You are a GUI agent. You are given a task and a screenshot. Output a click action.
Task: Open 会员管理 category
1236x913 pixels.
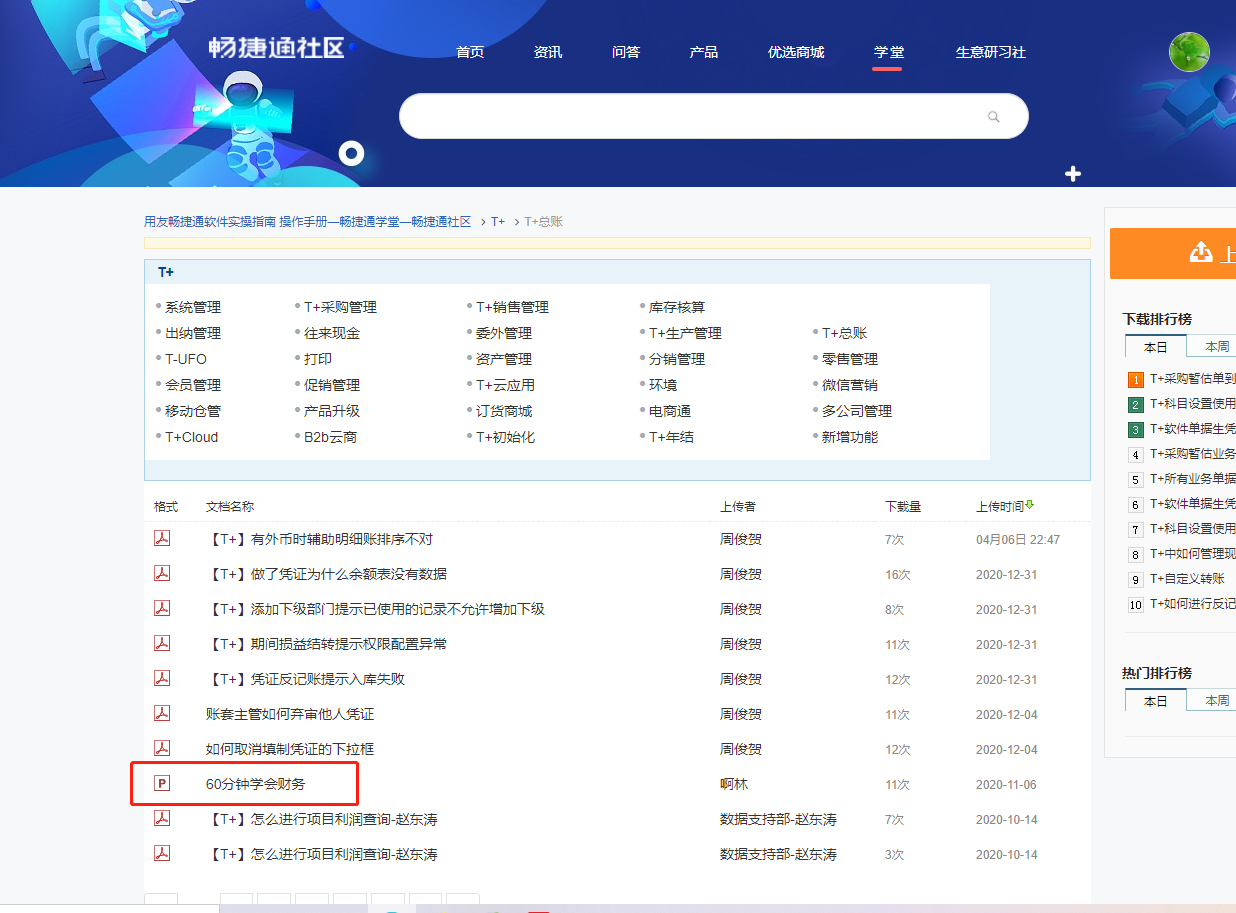(193, 385)
